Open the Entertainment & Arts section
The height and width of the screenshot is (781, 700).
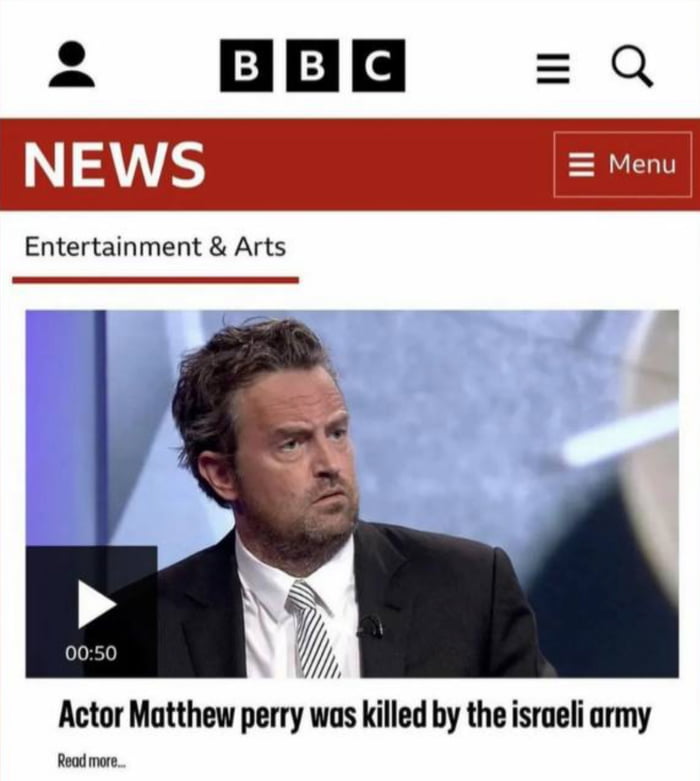(x=155, y=247)
